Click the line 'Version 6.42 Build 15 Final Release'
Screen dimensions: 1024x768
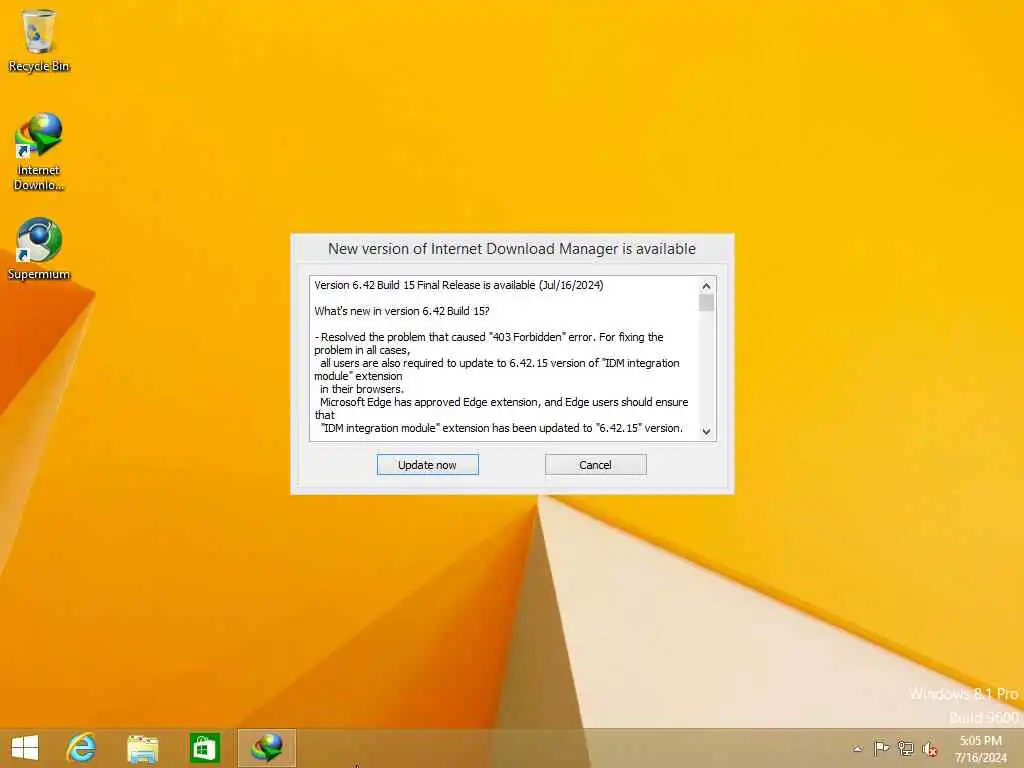[x=458, y=285]
